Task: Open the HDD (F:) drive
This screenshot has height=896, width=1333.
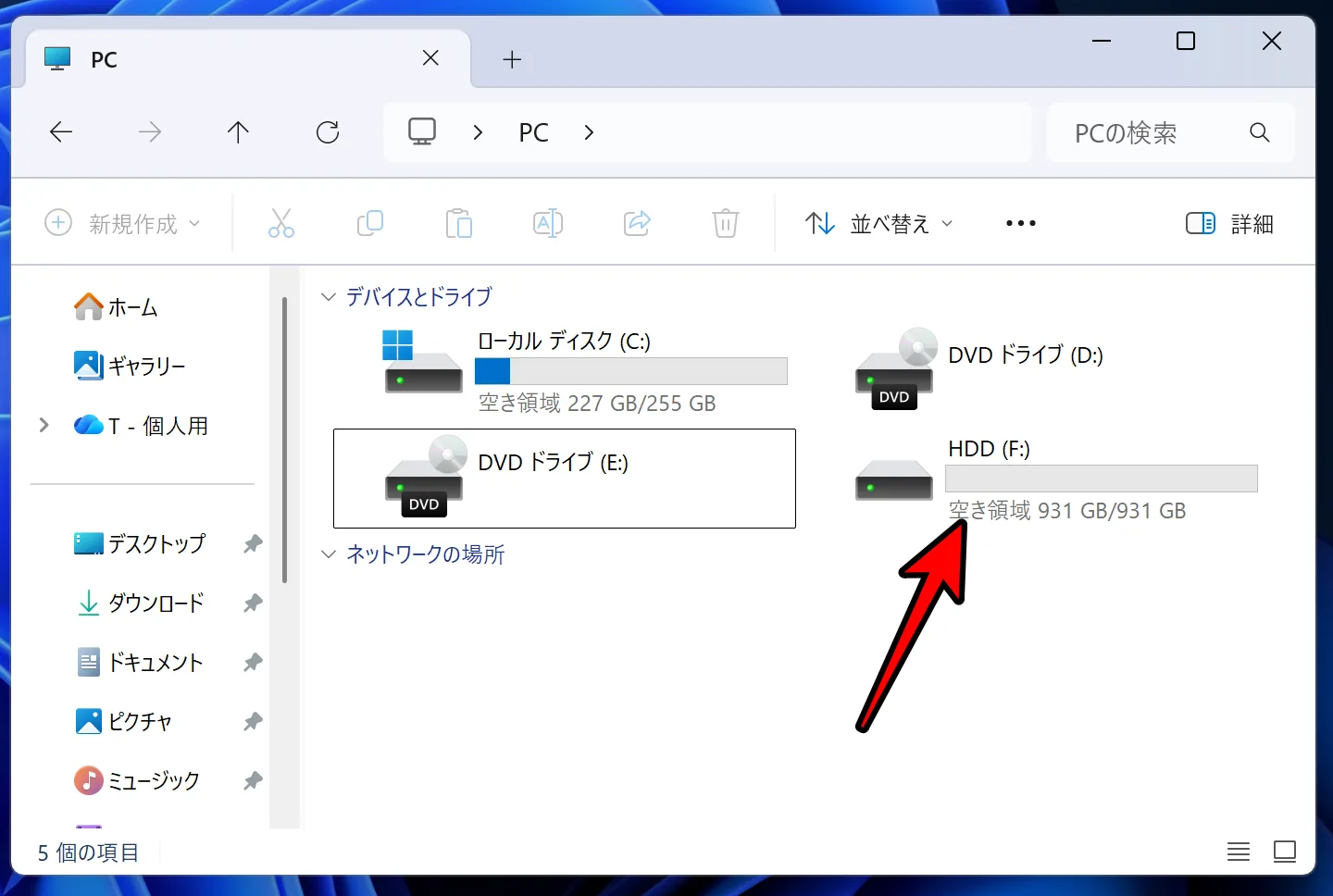Action: pyautogui.click(x=988, y=448)
